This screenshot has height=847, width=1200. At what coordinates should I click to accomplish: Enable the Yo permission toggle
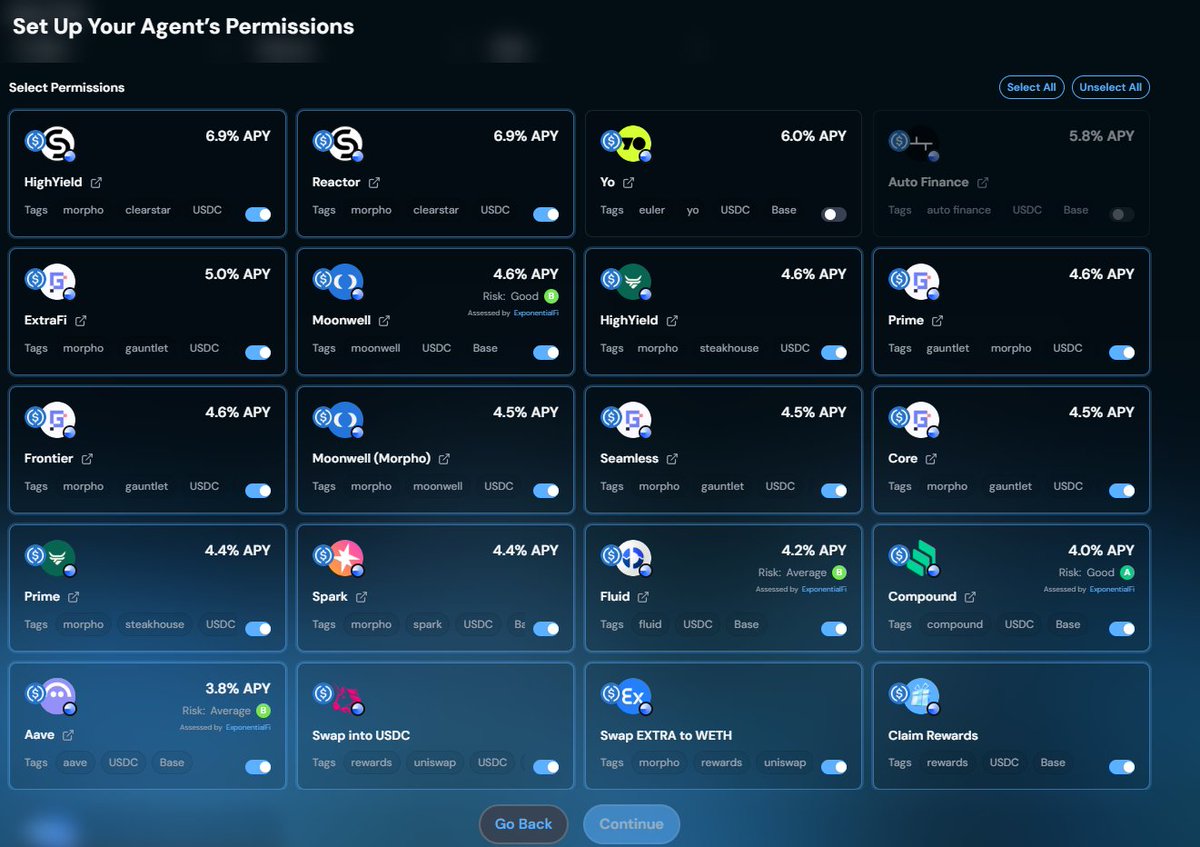tap(834, 214)
